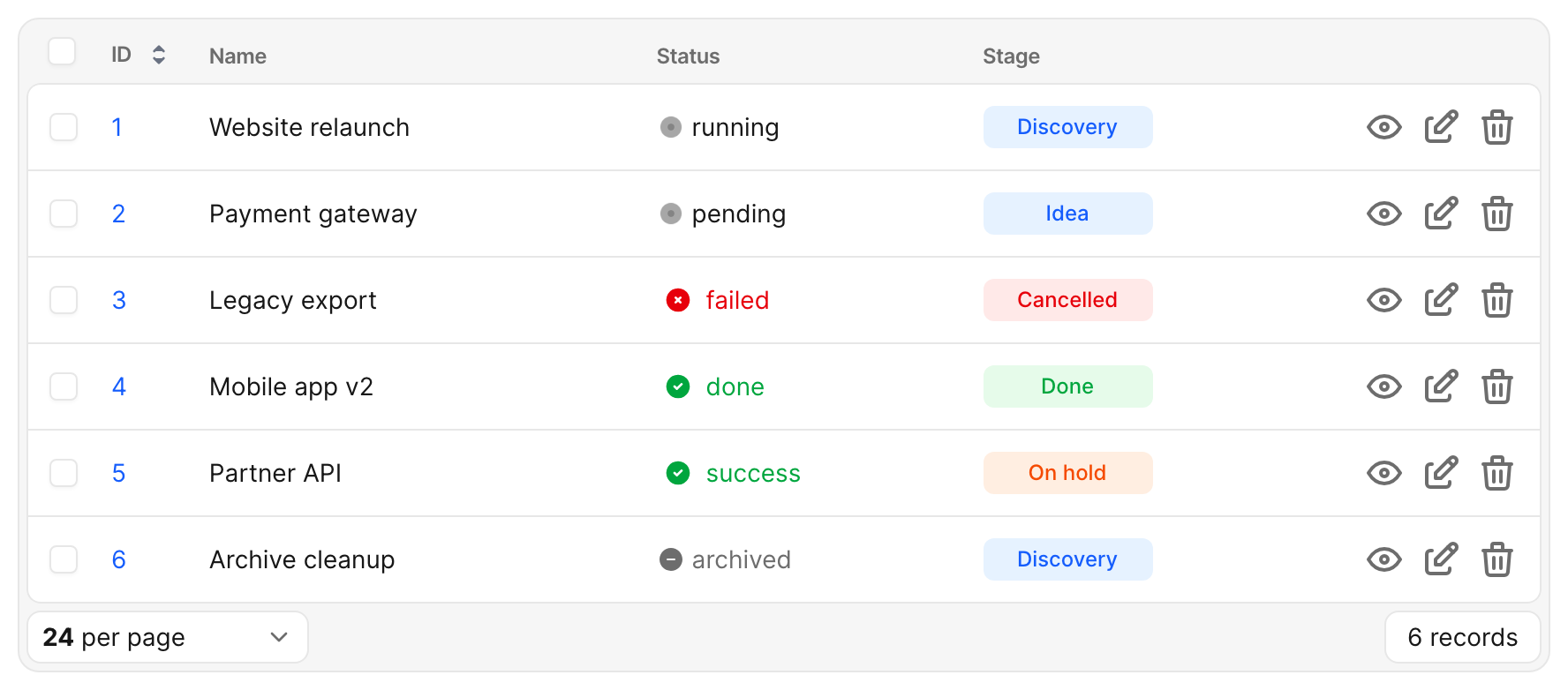Delete the Legacy export row
Viewport: 1568px width, 690px height.
tap(1497, 300)
